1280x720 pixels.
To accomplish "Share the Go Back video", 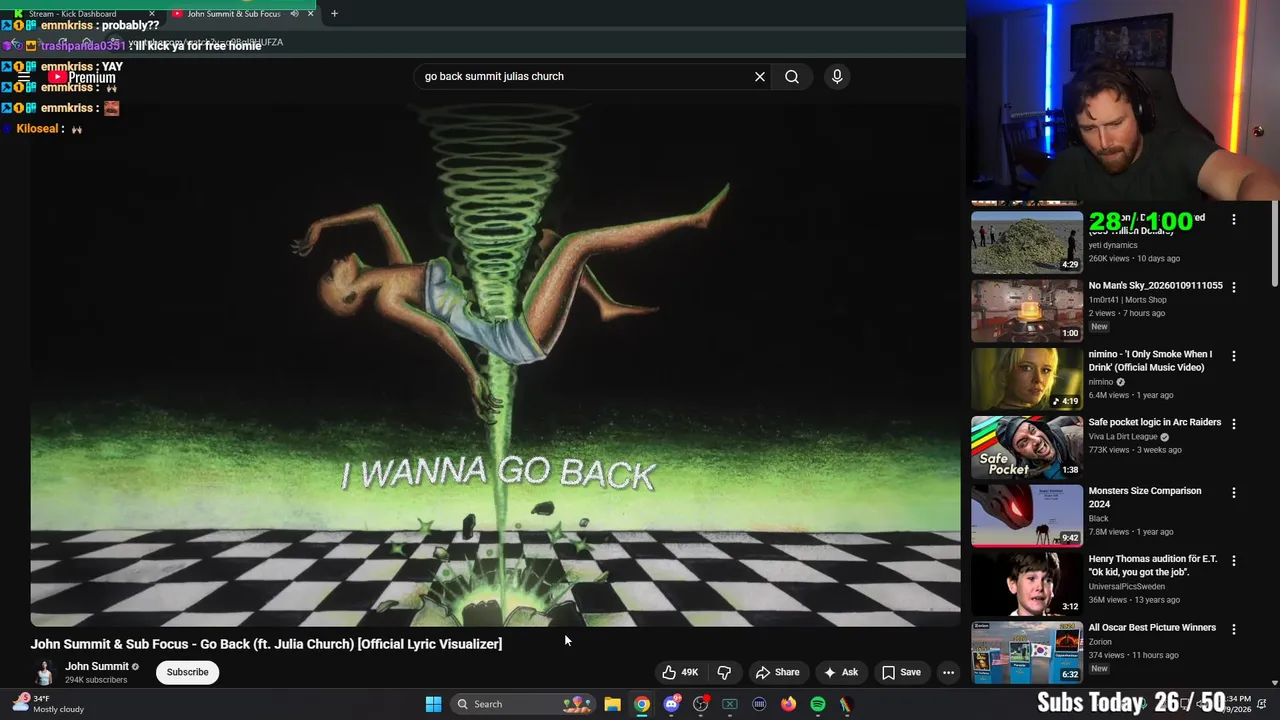I will click(777, 672).
